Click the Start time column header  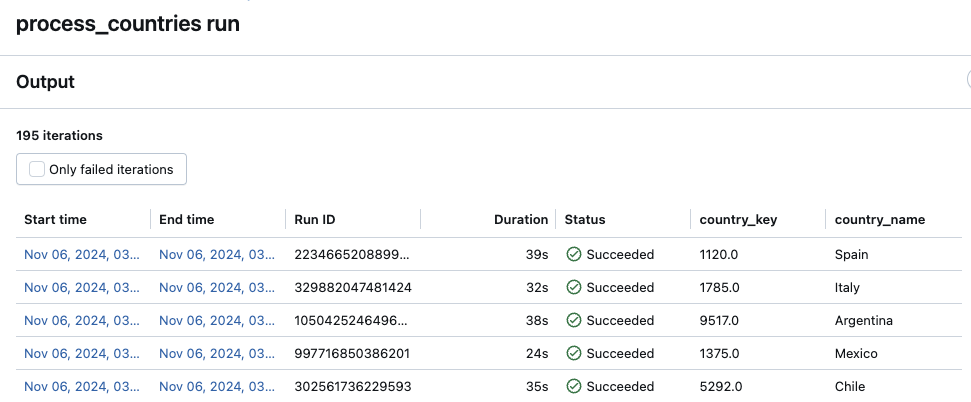[x=56, y=220]
